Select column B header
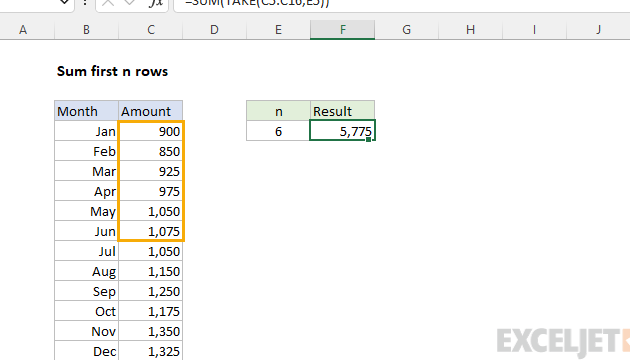Image resolution: width=630 pixels, height=360 pixels. click(86, 30)
